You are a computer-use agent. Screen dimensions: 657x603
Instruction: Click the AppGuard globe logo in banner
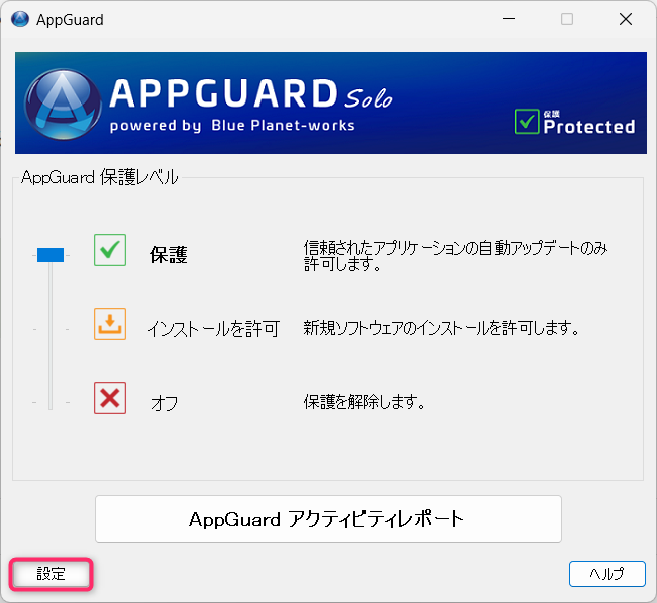click(62, 104)
